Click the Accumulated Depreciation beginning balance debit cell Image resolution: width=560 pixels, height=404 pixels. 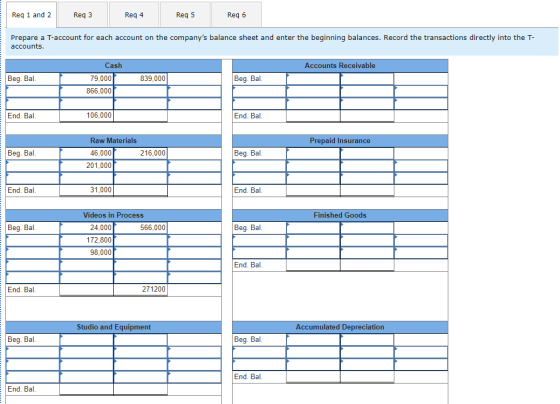point(313,340)
